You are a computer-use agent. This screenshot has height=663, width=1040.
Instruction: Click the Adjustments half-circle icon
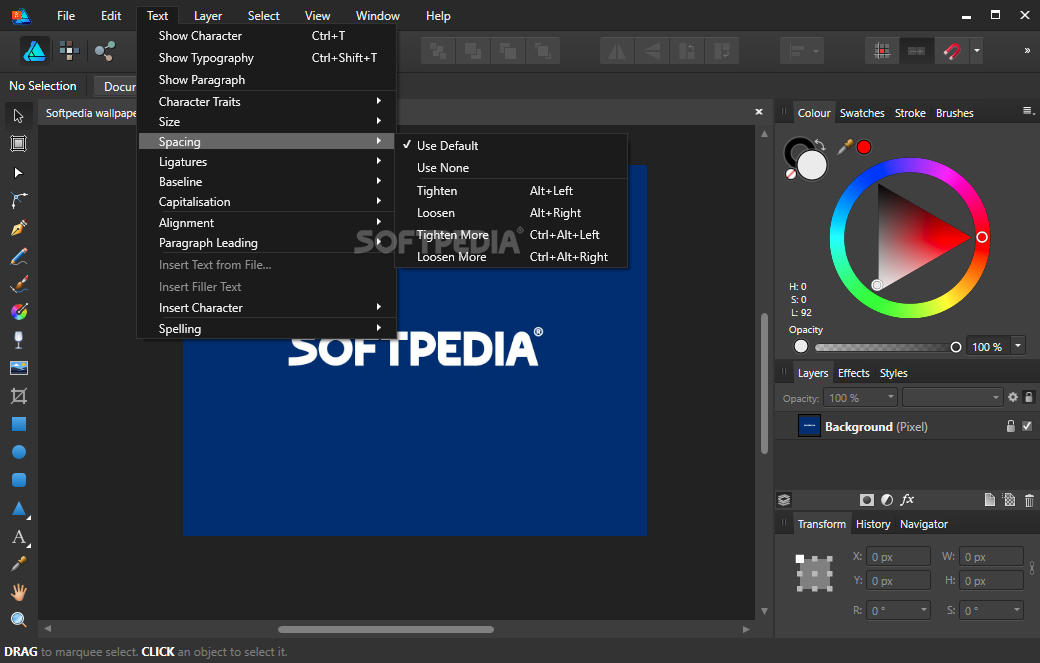tap(887, 500)
